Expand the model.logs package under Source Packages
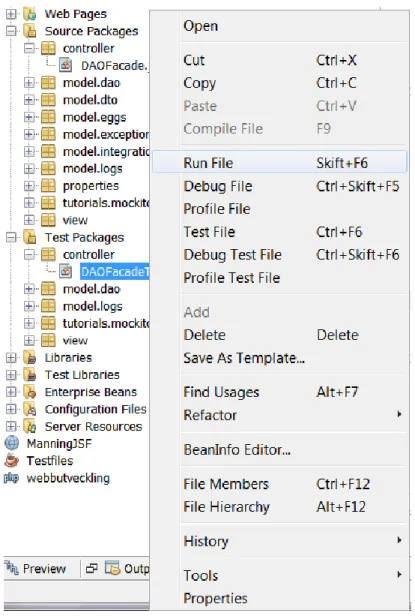 pyautogui.click(x=29, y=169)
